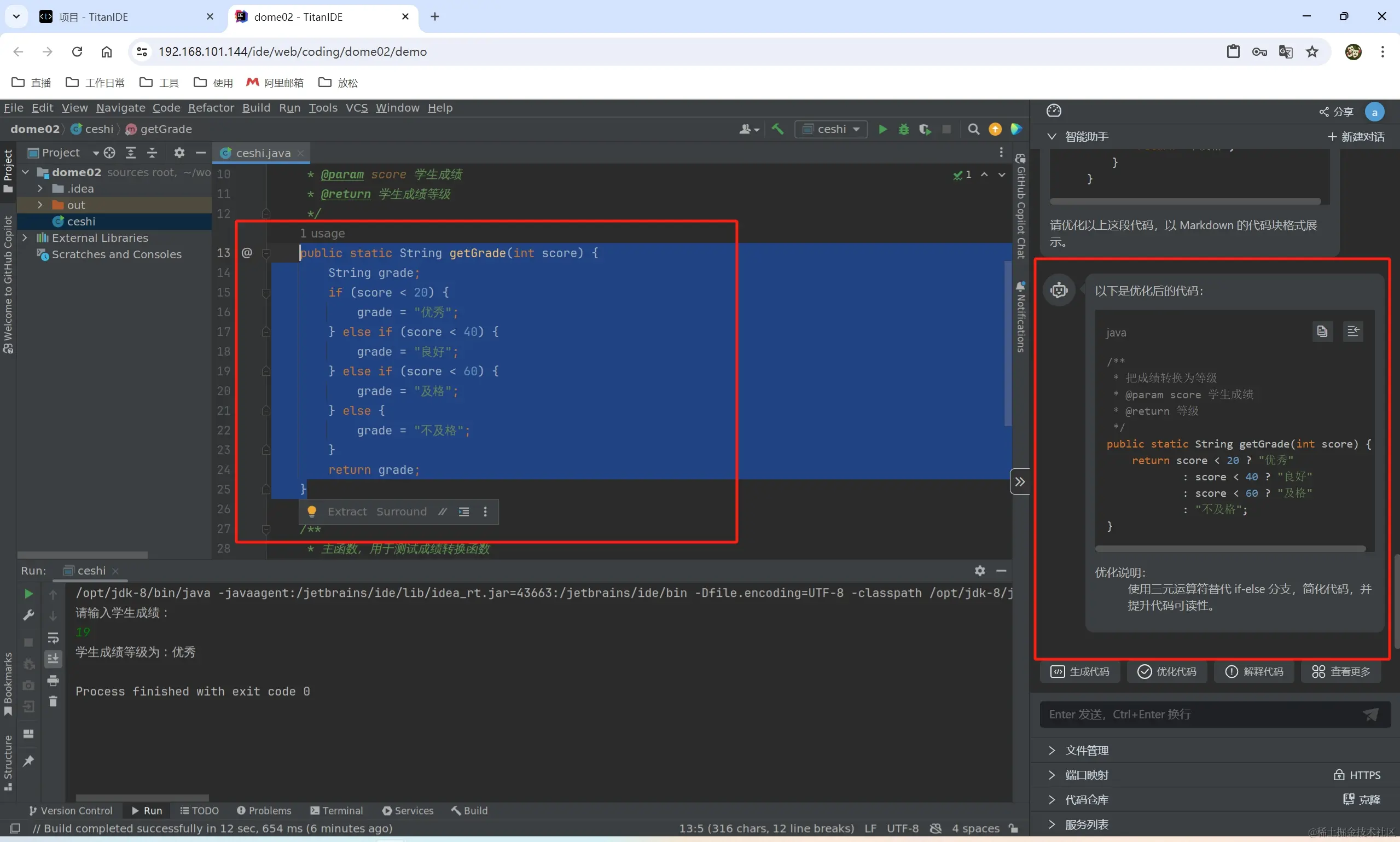Click the Build hammer icon
This screenshot has height=842, width=1400.
[777, 129]
